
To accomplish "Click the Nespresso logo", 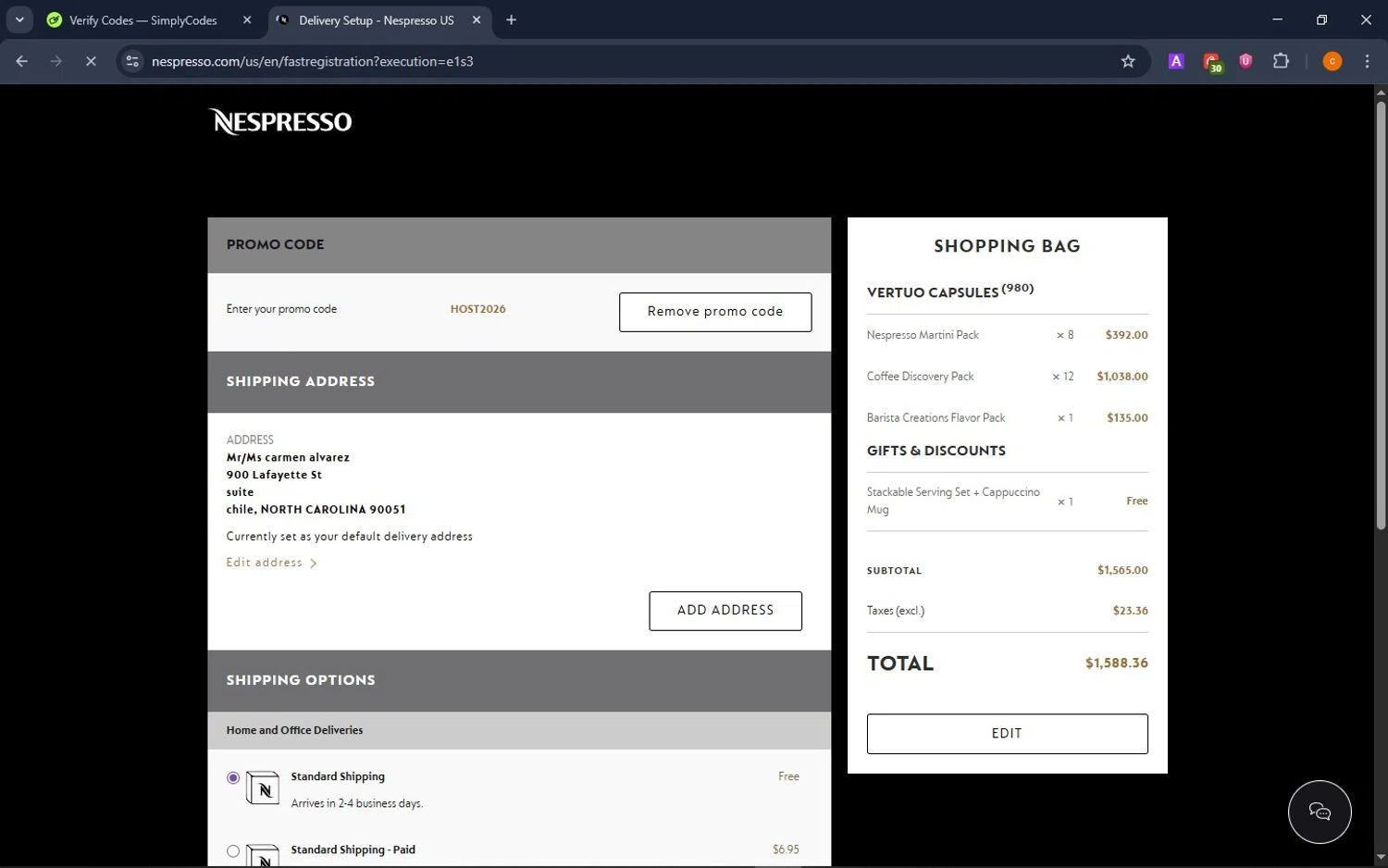I will point(280,121).
